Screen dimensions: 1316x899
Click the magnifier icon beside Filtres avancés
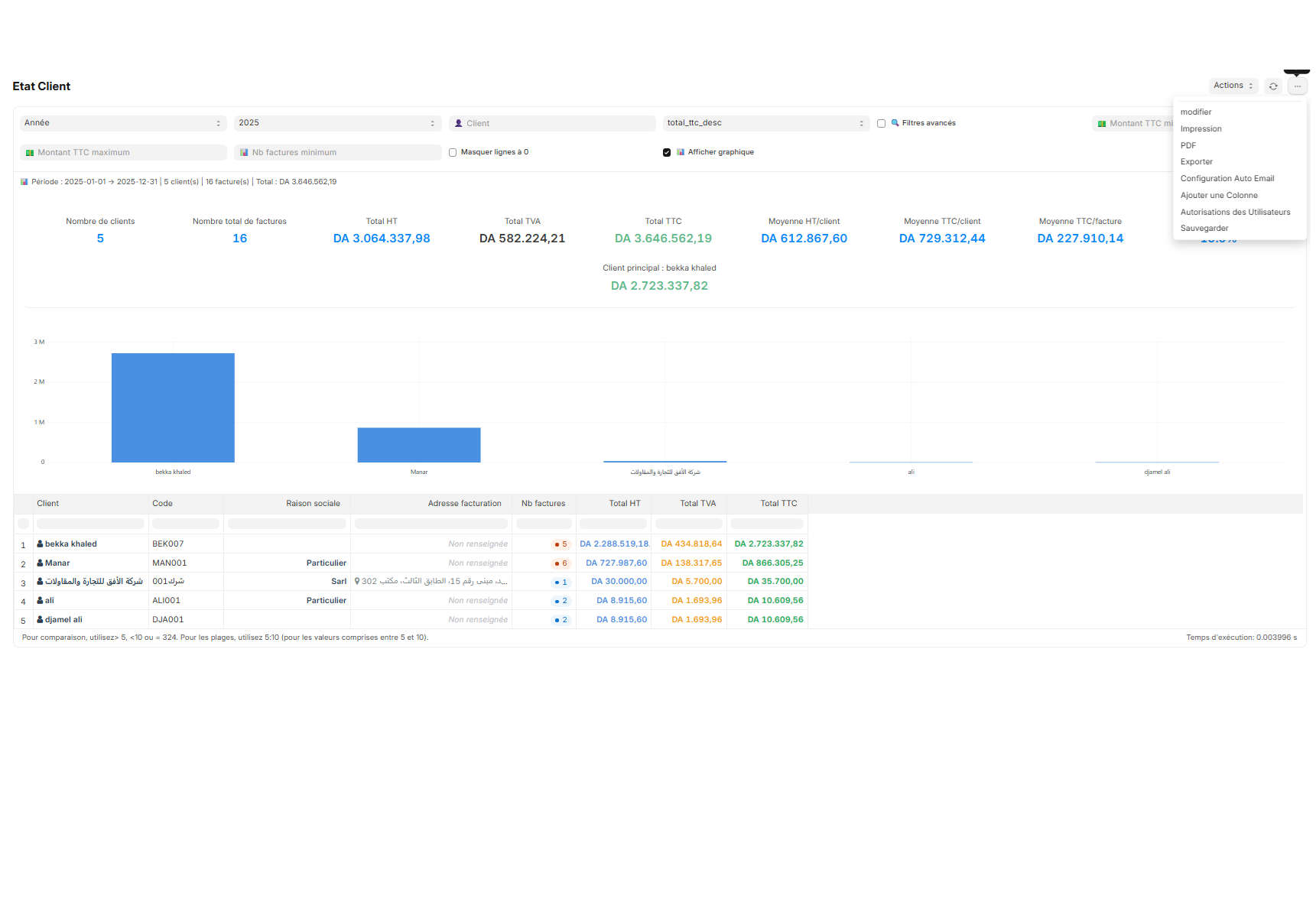click(x=896, y=122)
